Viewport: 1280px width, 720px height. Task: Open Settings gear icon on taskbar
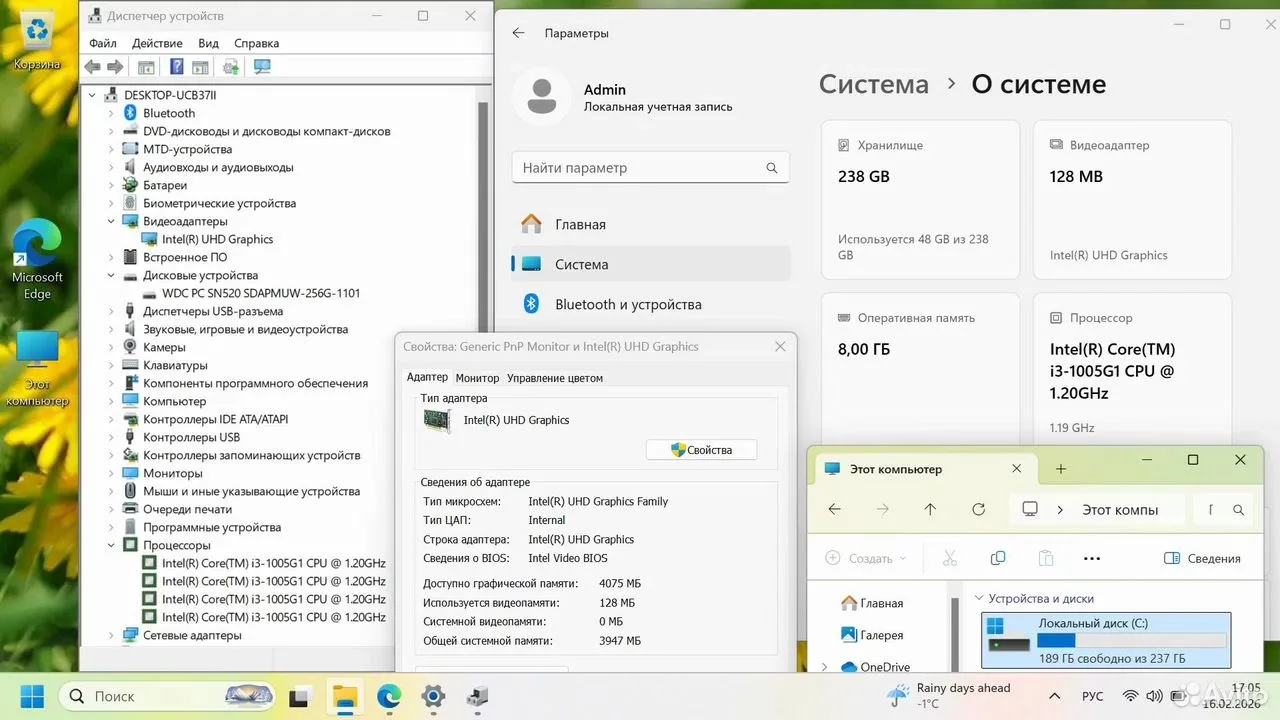click(x=433, y=696)
